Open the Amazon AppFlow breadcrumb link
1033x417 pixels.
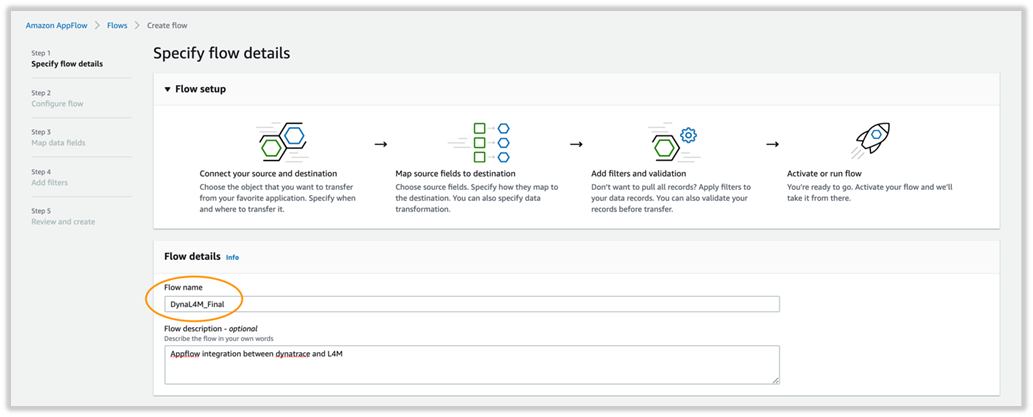tap(57, 25)
